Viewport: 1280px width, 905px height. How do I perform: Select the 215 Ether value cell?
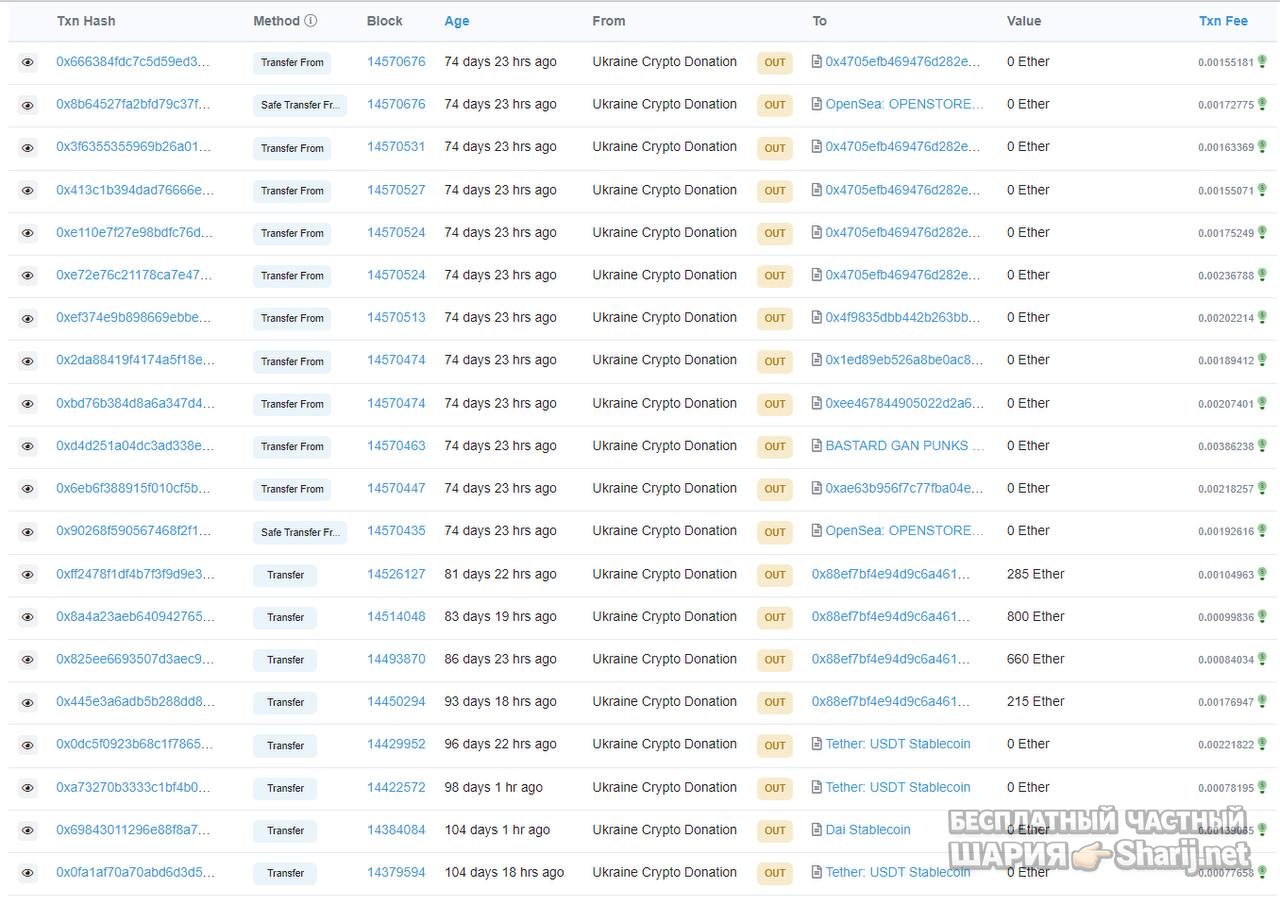(1036, 702)
